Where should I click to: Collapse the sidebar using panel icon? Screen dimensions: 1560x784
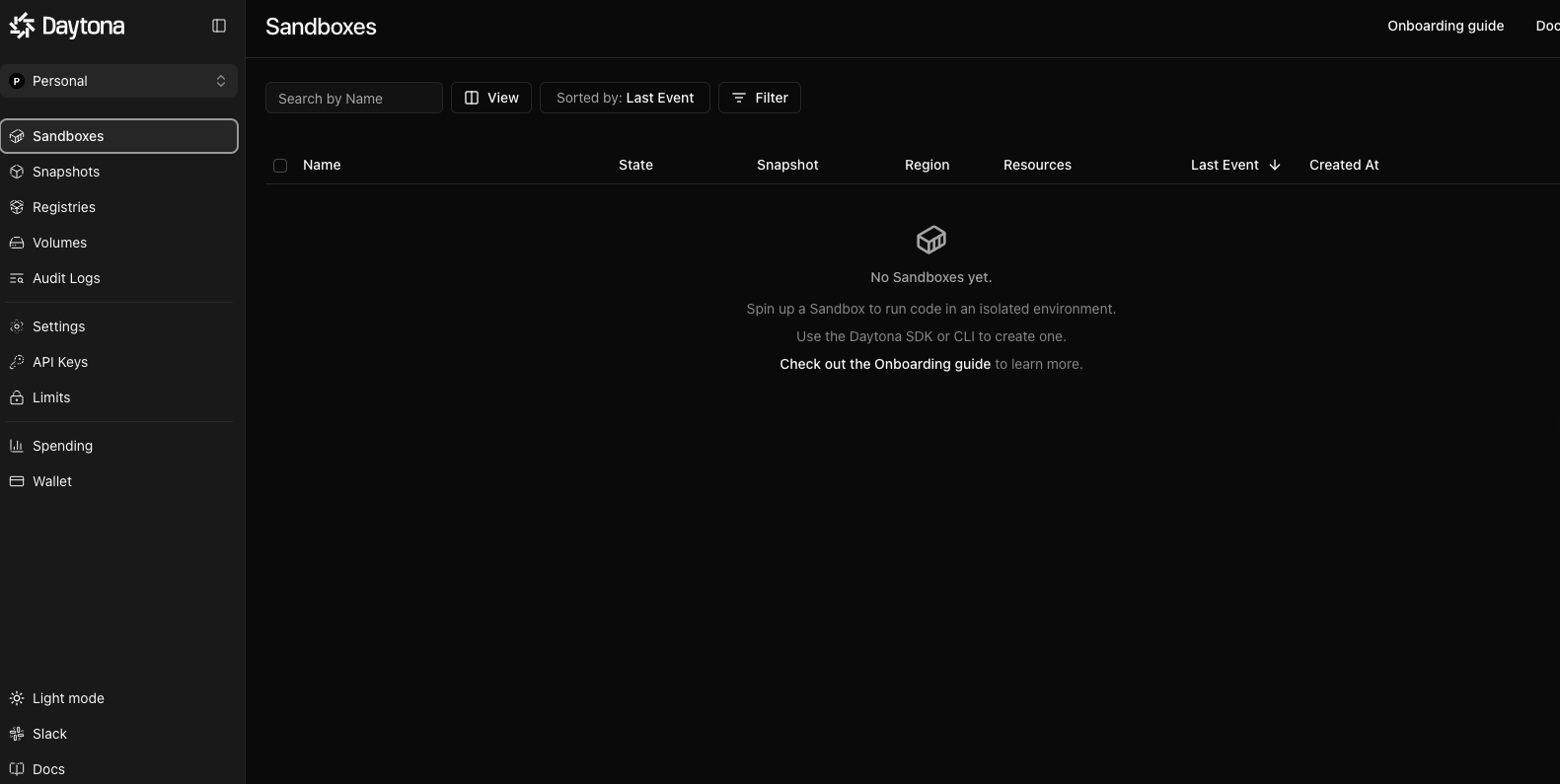219,26
